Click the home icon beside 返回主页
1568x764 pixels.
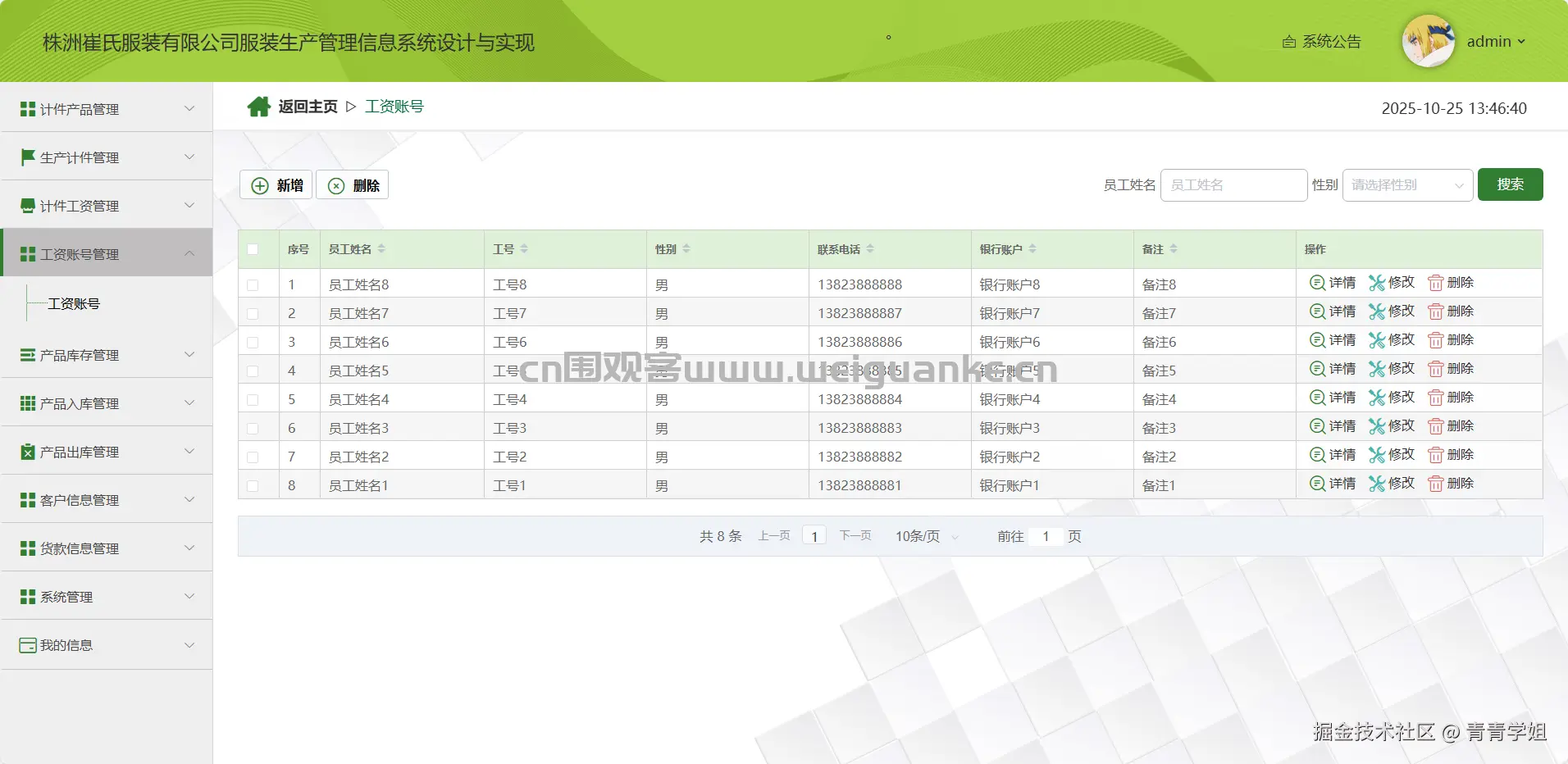259,107
